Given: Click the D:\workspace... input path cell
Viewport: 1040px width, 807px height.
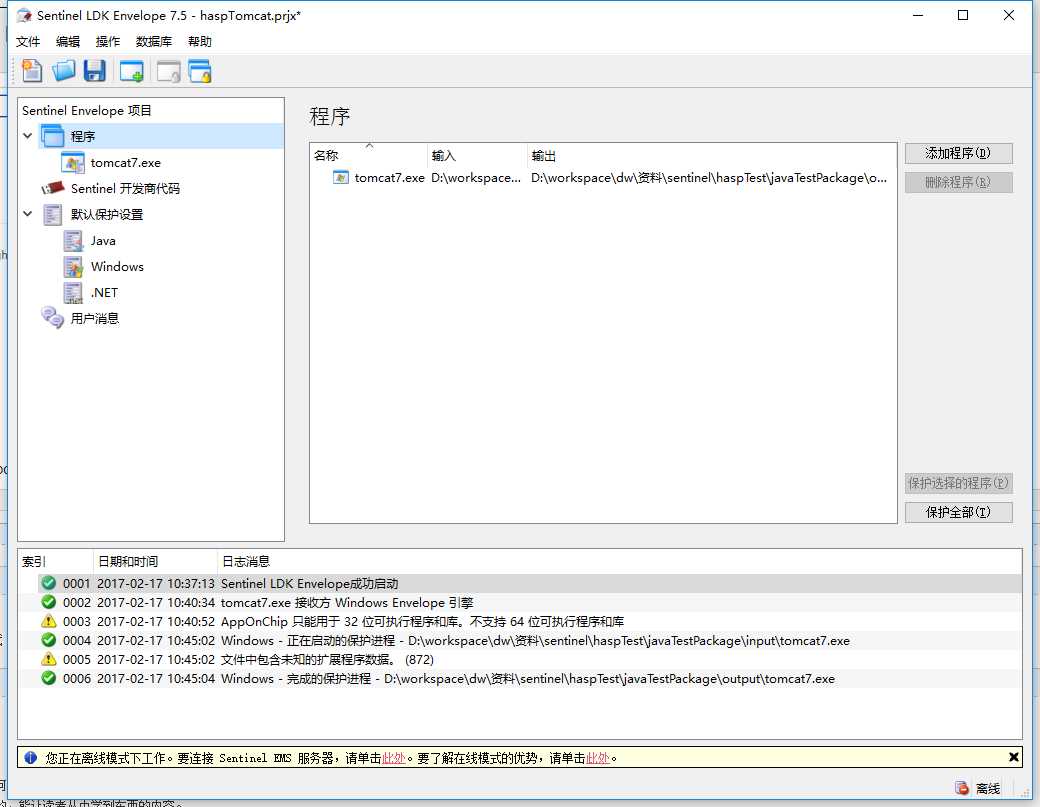Looking at the screenshot, I should click(476, 178).
